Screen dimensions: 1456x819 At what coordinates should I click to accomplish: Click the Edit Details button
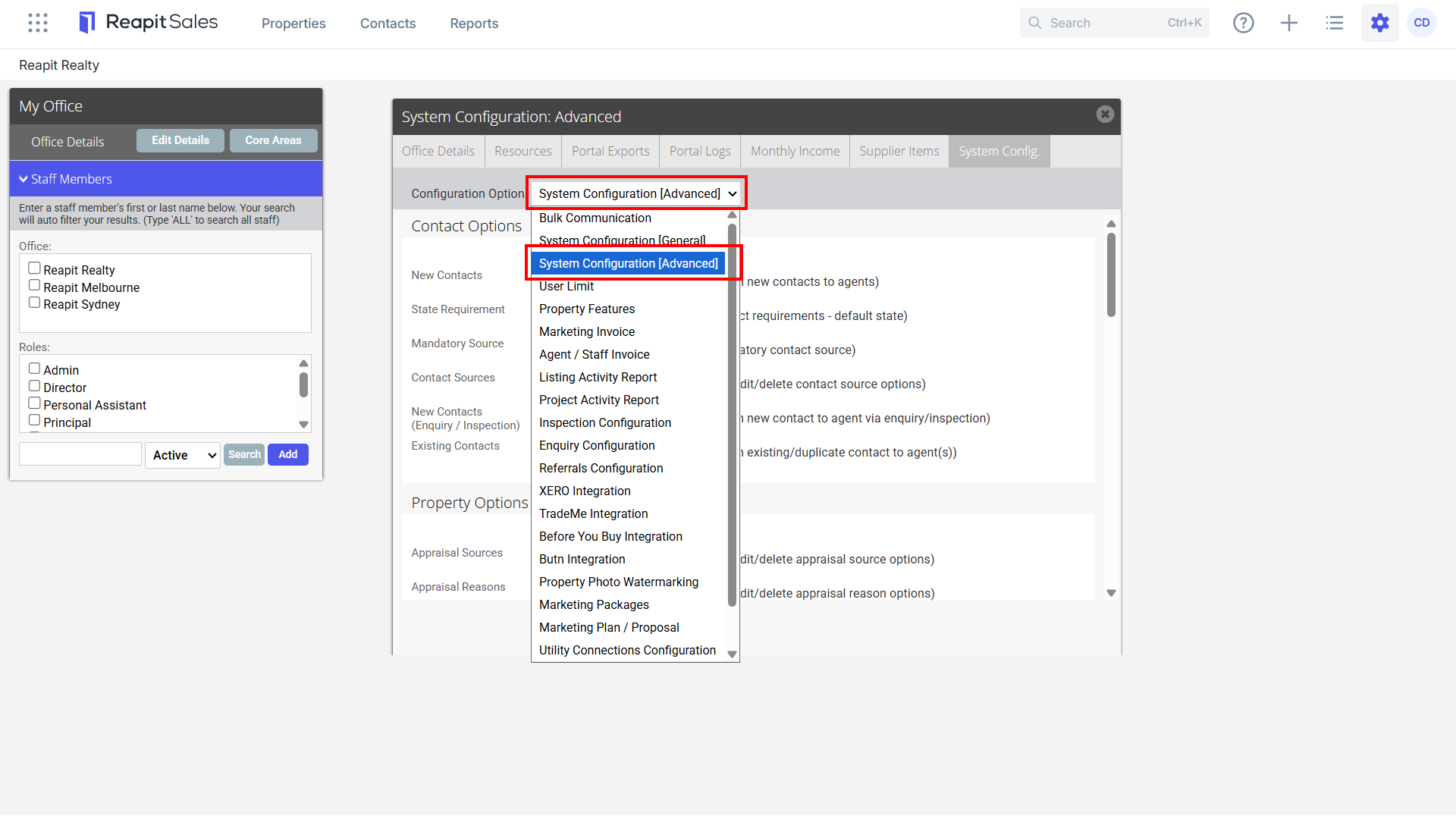click(x=180, y=140)
